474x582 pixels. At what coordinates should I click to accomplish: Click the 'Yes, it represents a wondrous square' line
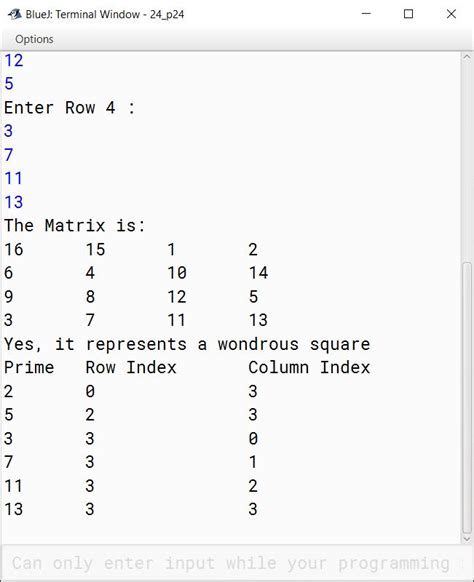click(187, 344)
